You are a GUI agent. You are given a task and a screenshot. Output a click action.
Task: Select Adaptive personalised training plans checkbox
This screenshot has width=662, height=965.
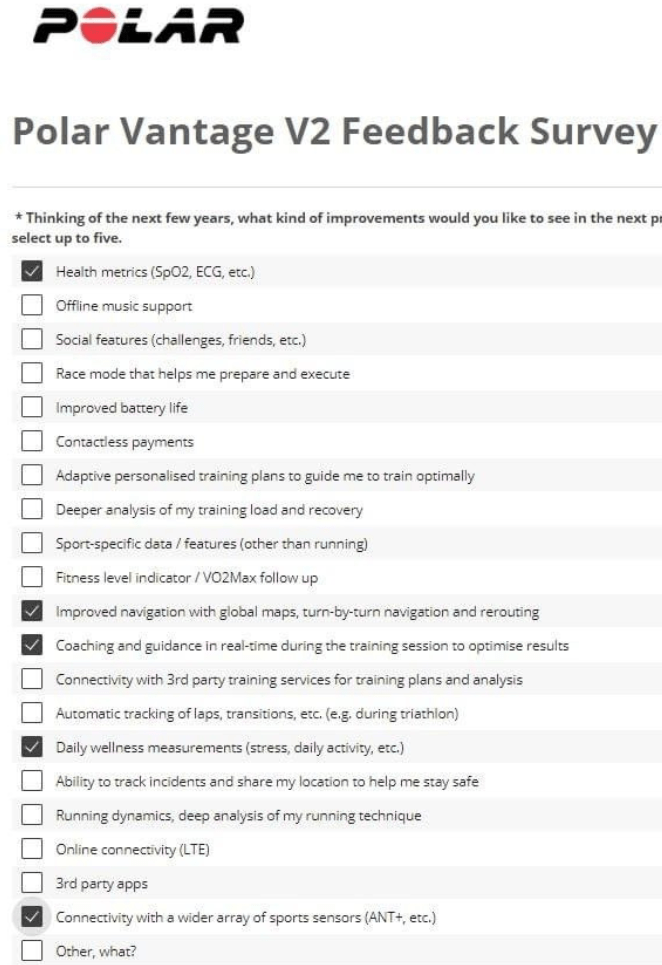[x=32, y=476]
